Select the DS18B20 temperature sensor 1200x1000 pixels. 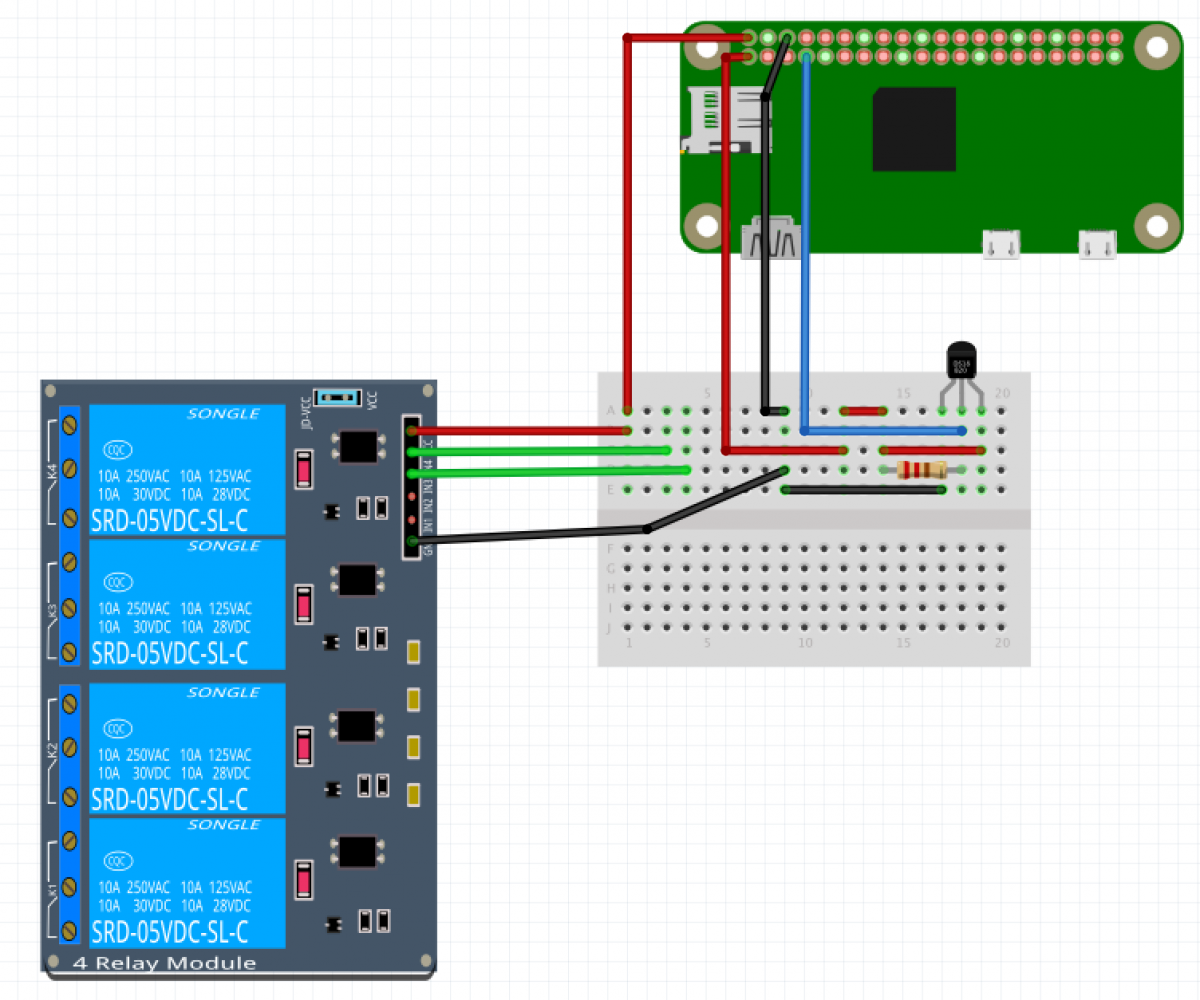click(x=961, y=360)
